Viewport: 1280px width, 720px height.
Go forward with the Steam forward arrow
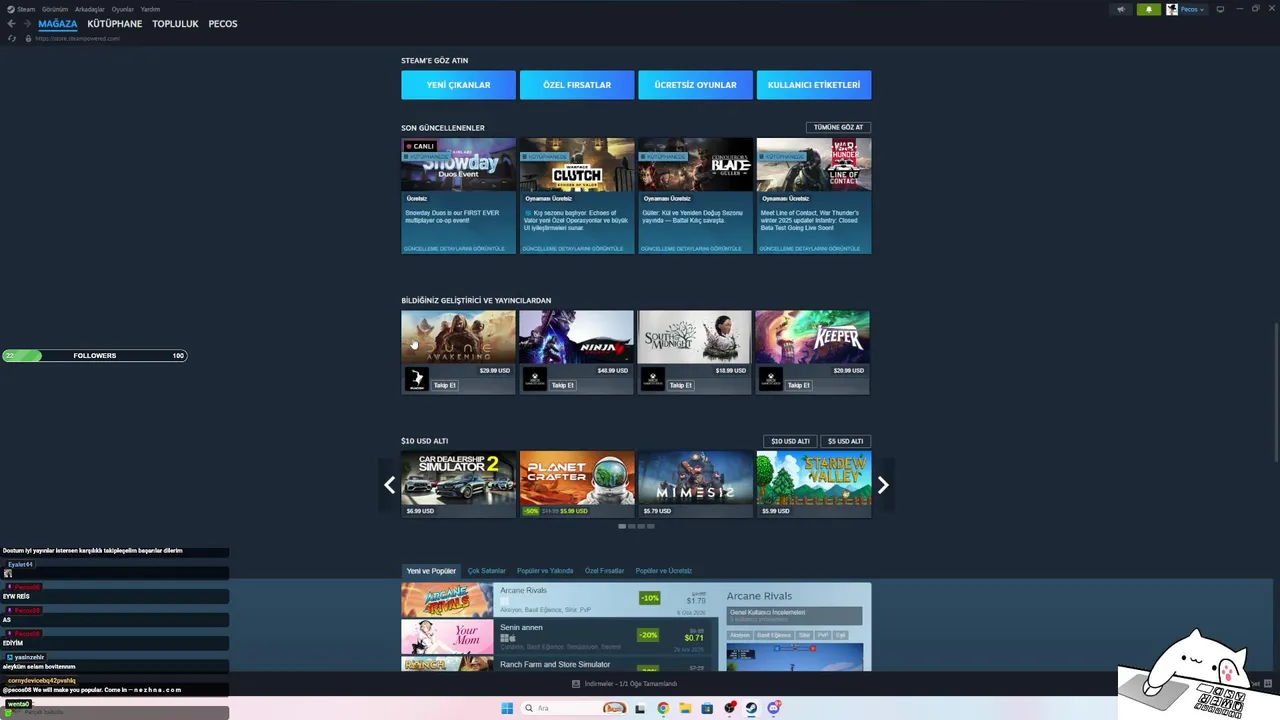26,24
